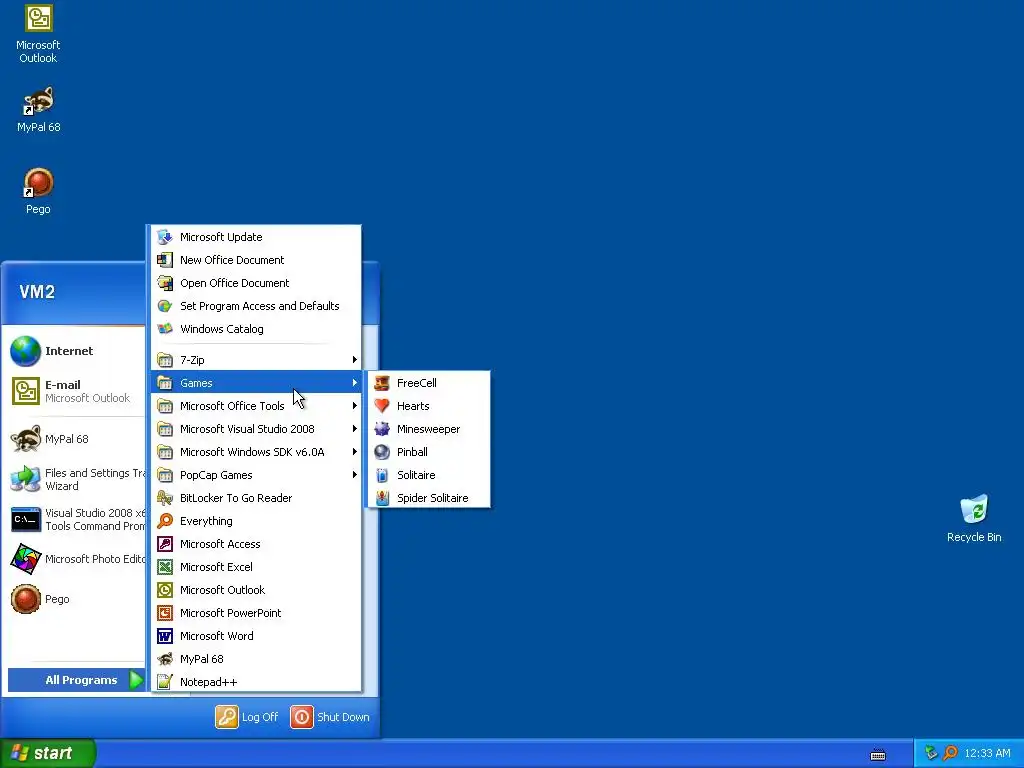Click the 12:33 AM clock
Image resolution: width=1024 pixels, height=768 pixels.
click(987, 753)
